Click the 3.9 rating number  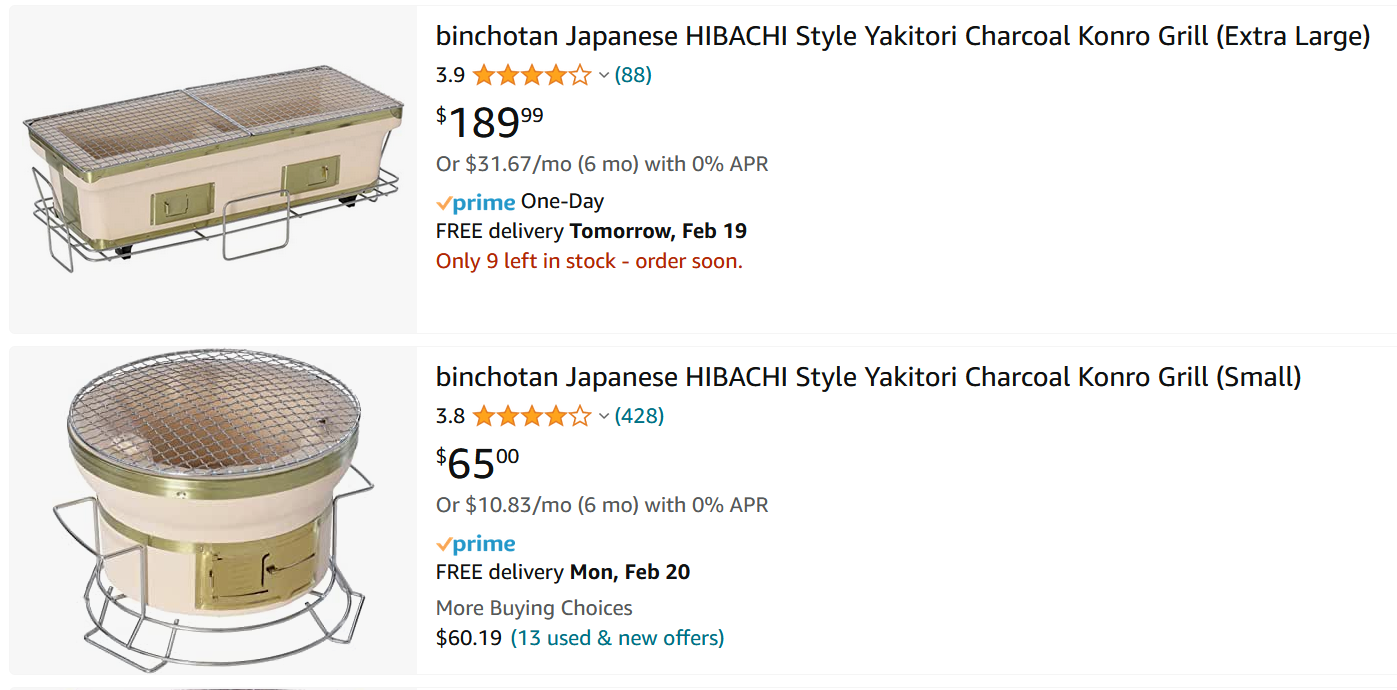450,75
